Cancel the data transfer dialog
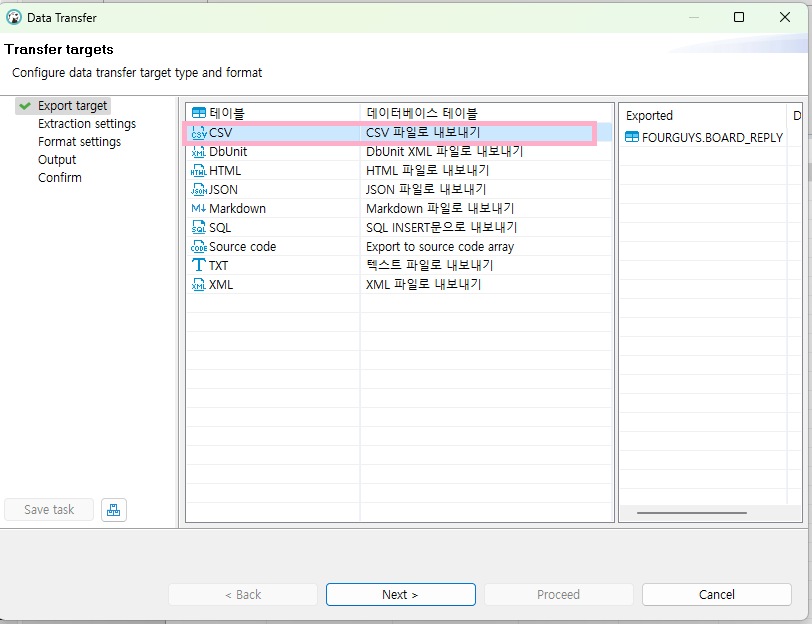Image resolution: width=812 pixels, height=624 pixels. click(717, 594)
